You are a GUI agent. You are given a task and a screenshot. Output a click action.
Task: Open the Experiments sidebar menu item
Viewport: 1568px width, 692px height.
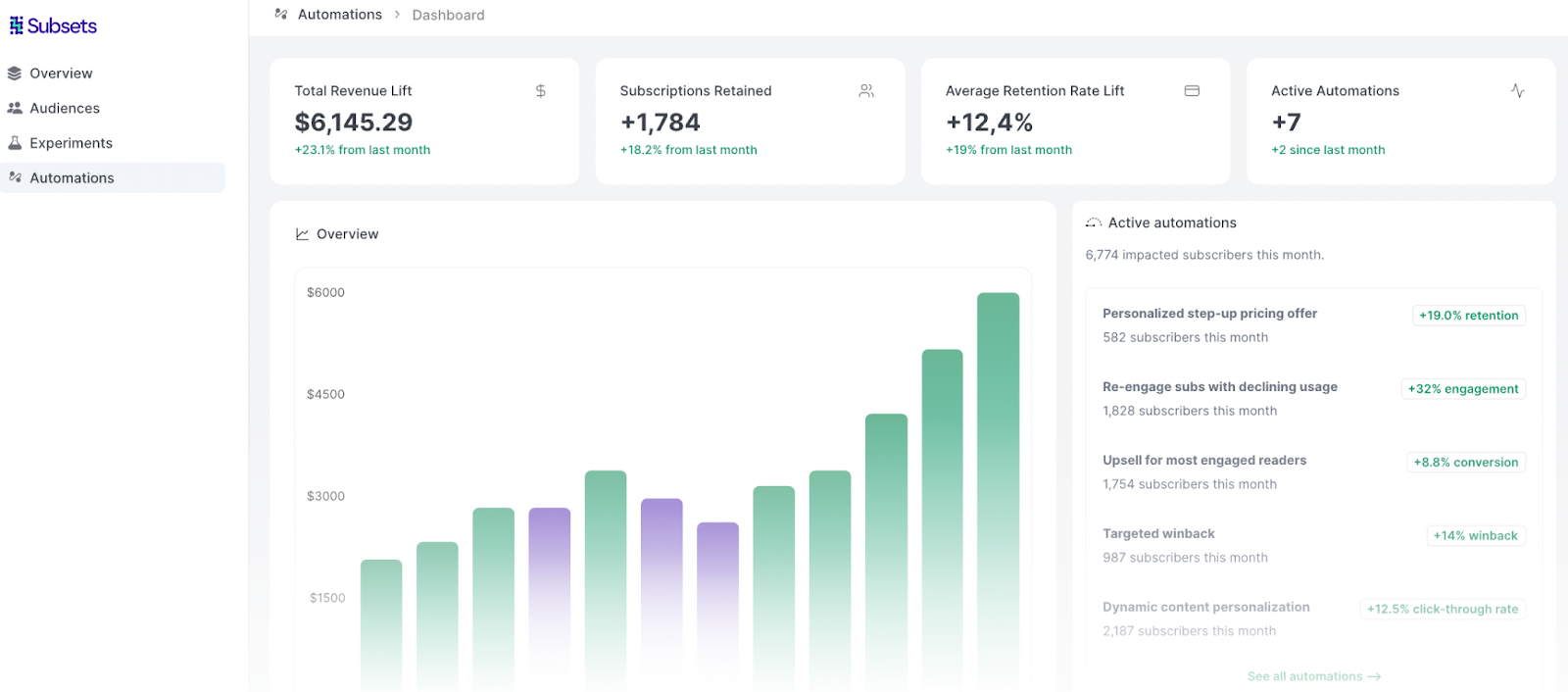[x=113, y=143]
